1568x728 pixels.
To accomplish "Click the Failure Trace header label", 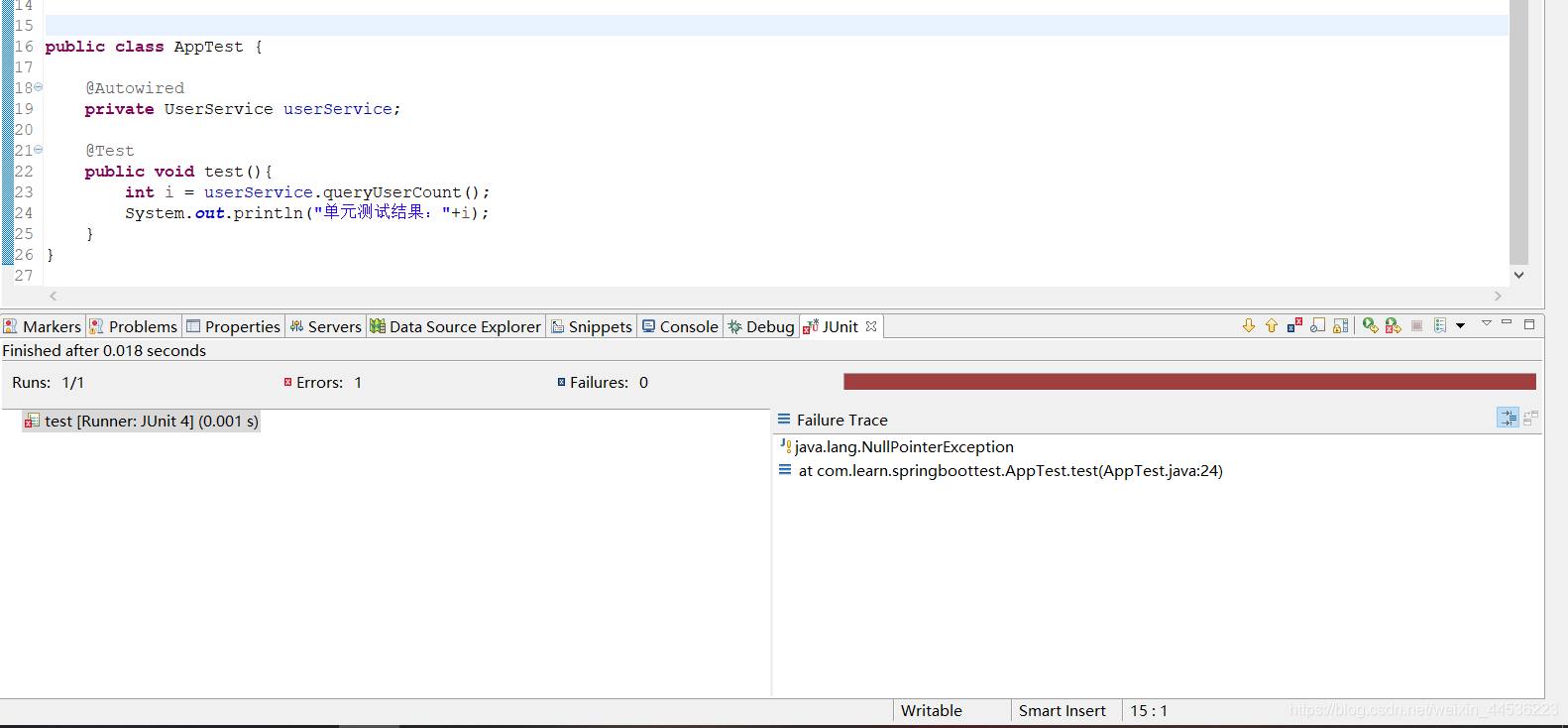I will pos(842,420).
